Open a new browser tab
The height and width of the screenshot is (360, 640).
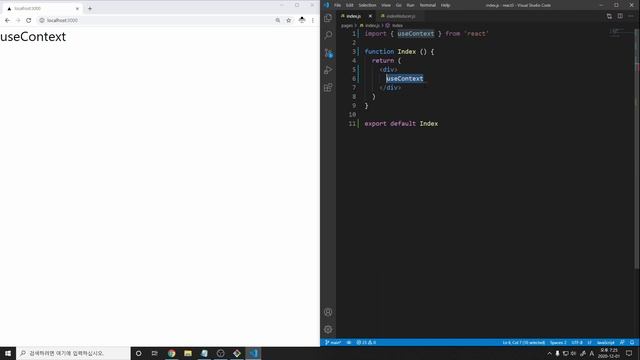[x=90, y=8]
